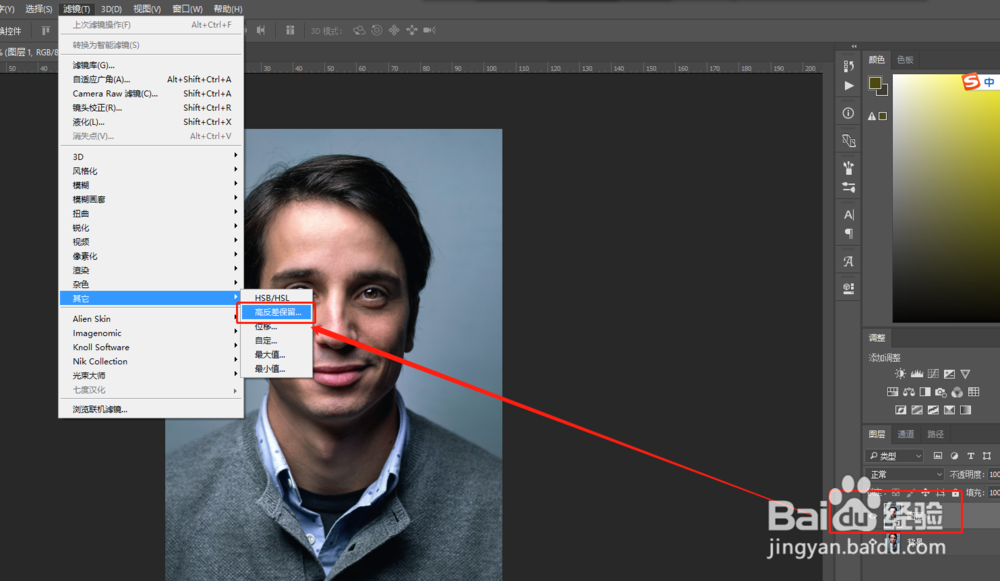This screenshot has height=581, width=1000.
Task: Pick a color in the color field
Action: click(x=946, y=198)
